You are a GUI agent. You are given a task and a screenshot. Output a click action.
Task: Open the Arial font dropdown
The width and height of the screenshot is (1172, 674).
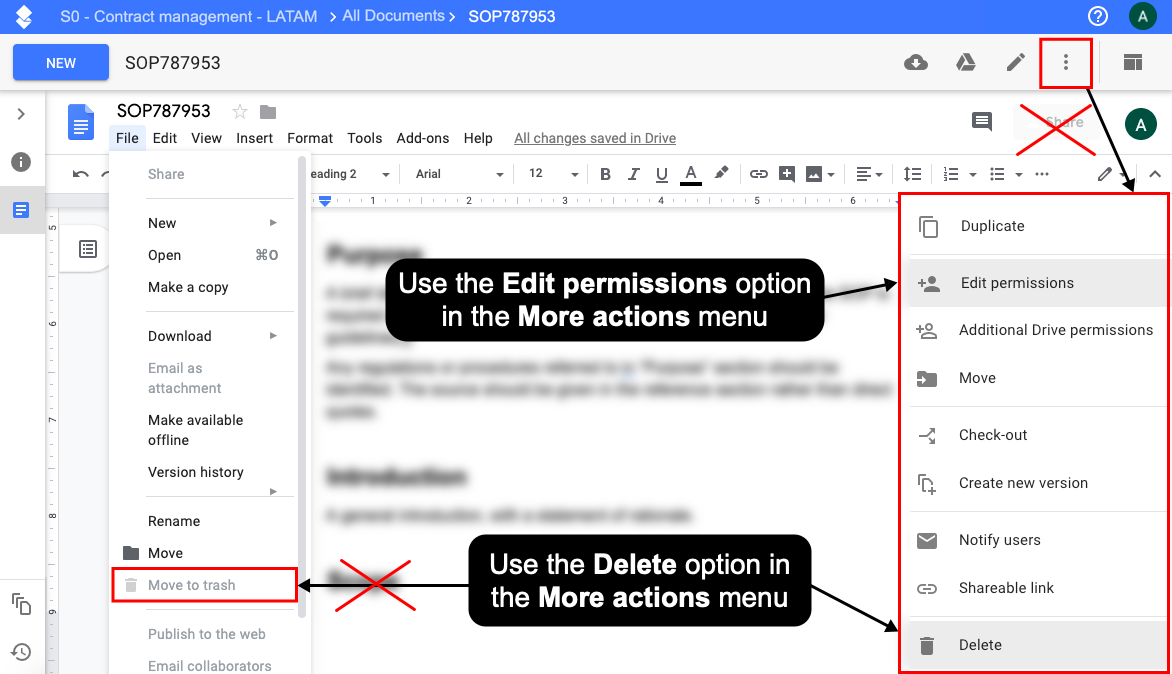[x=459, y=174]
